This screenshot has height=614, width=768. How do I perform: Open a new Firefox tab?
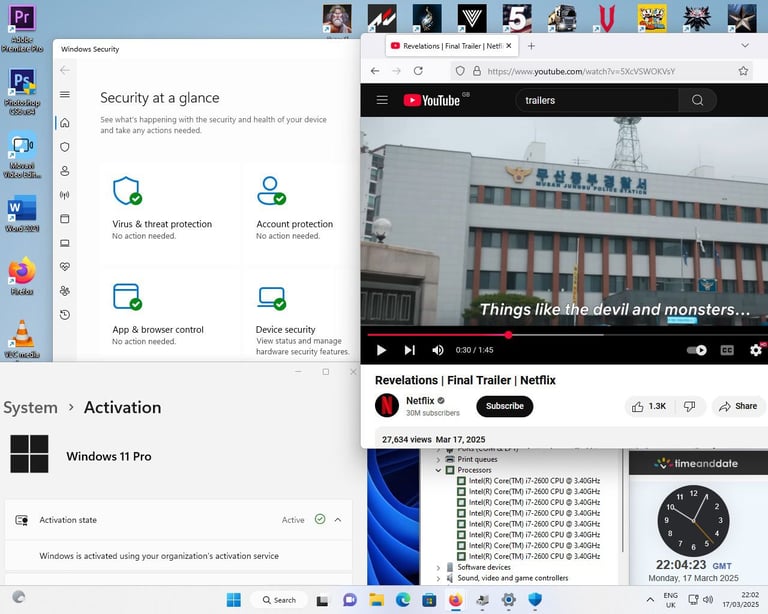(x=531, y=46)
